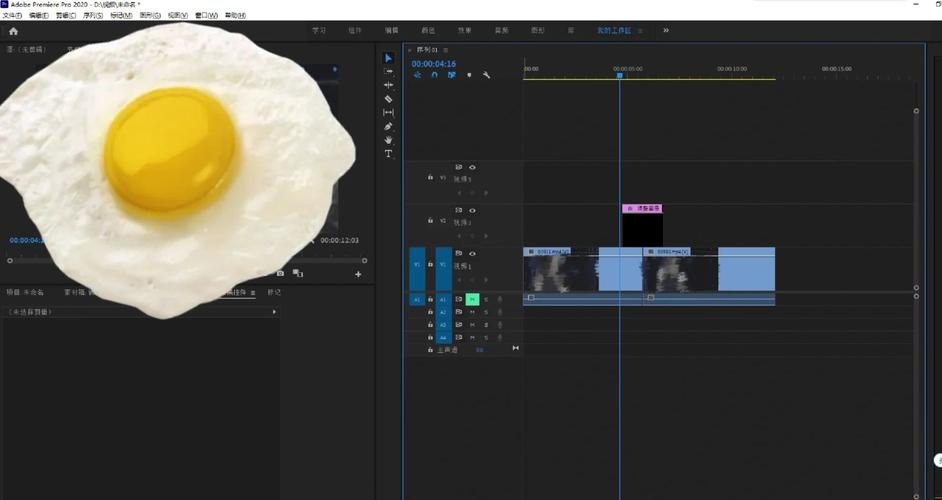This screenshot has height=500, width=942.
Task: Select the Hand tool
Action: coord(388,140)
